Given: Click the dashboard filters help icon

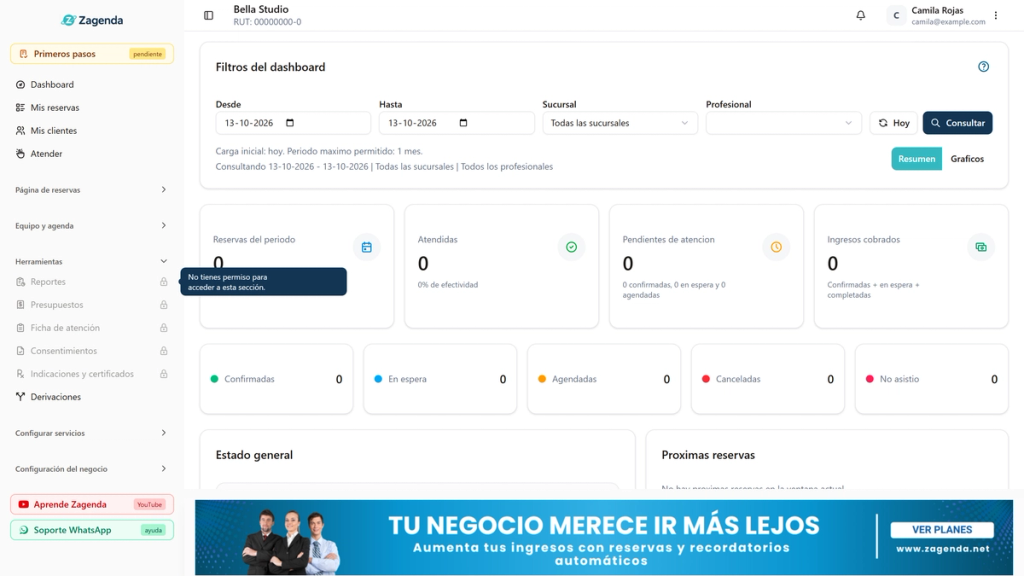Looking at the screenshot, I should (x=984, y=67).
